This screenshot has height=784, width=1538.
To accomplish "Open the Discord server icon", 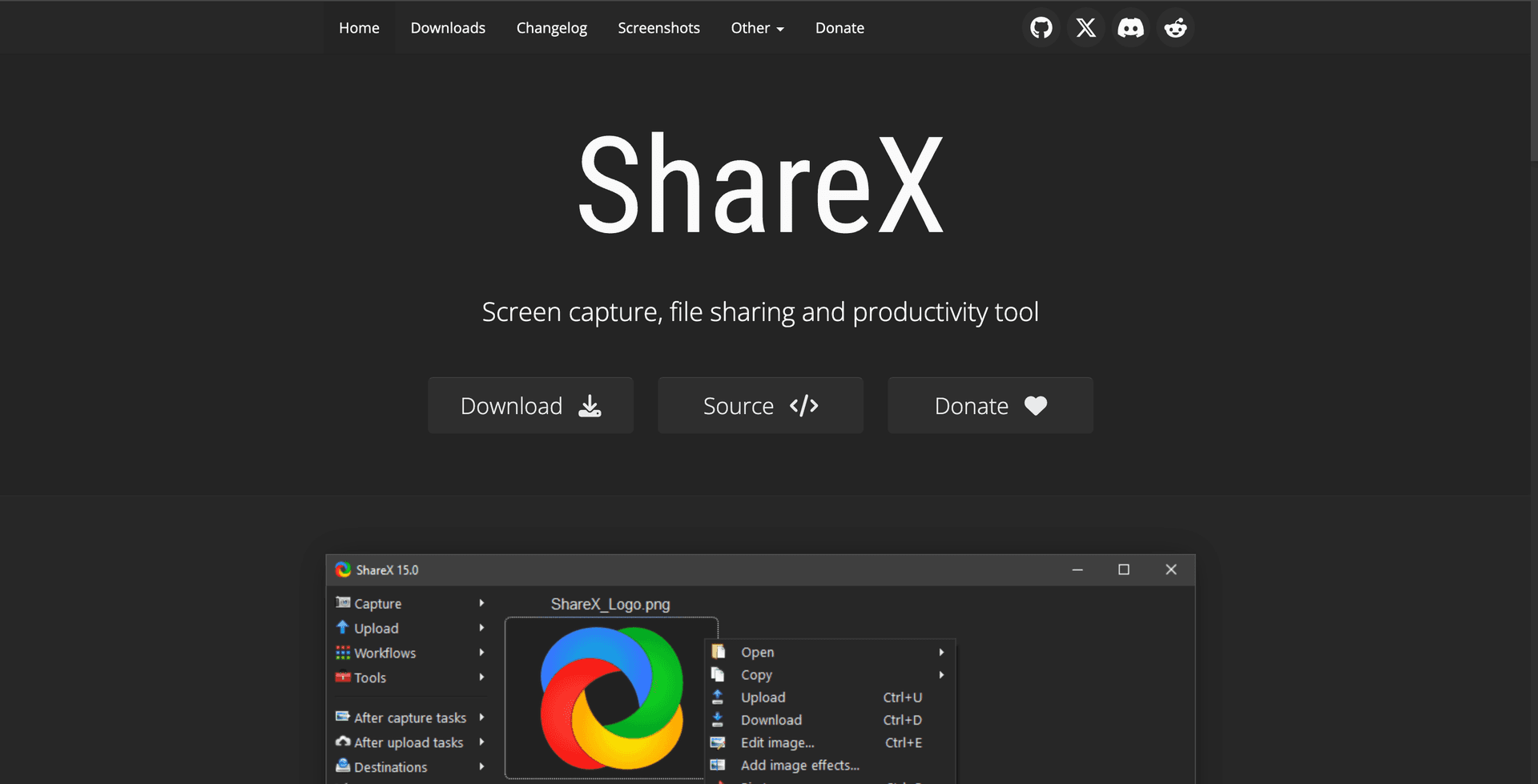I will tap(1130, 28).
